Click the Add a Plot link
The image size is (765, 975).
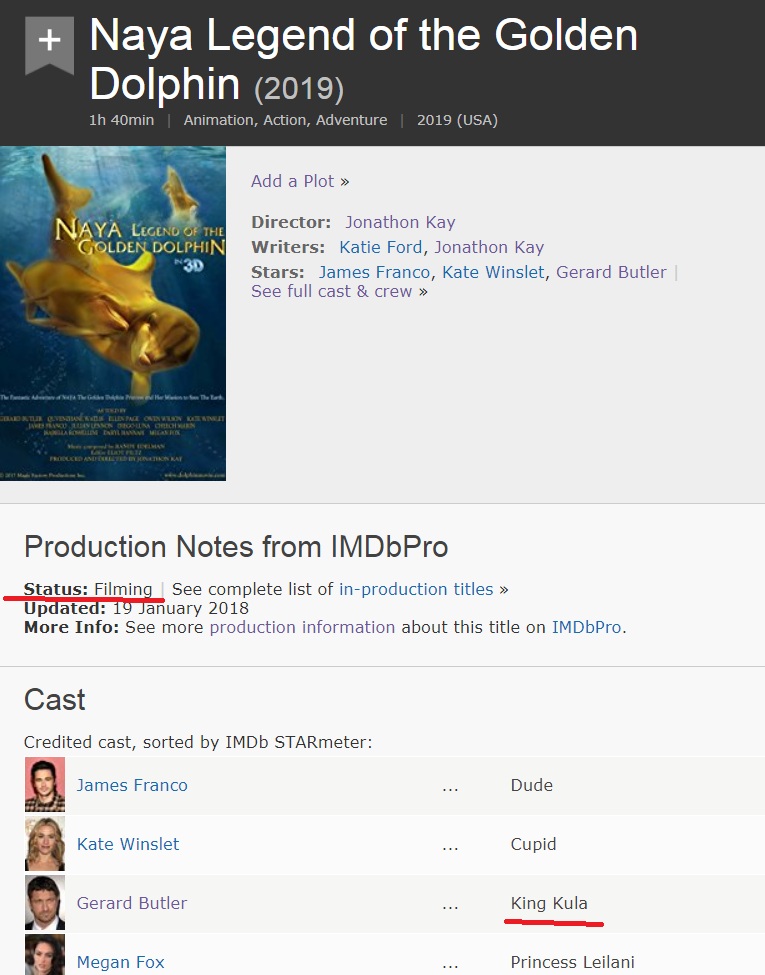293,181
